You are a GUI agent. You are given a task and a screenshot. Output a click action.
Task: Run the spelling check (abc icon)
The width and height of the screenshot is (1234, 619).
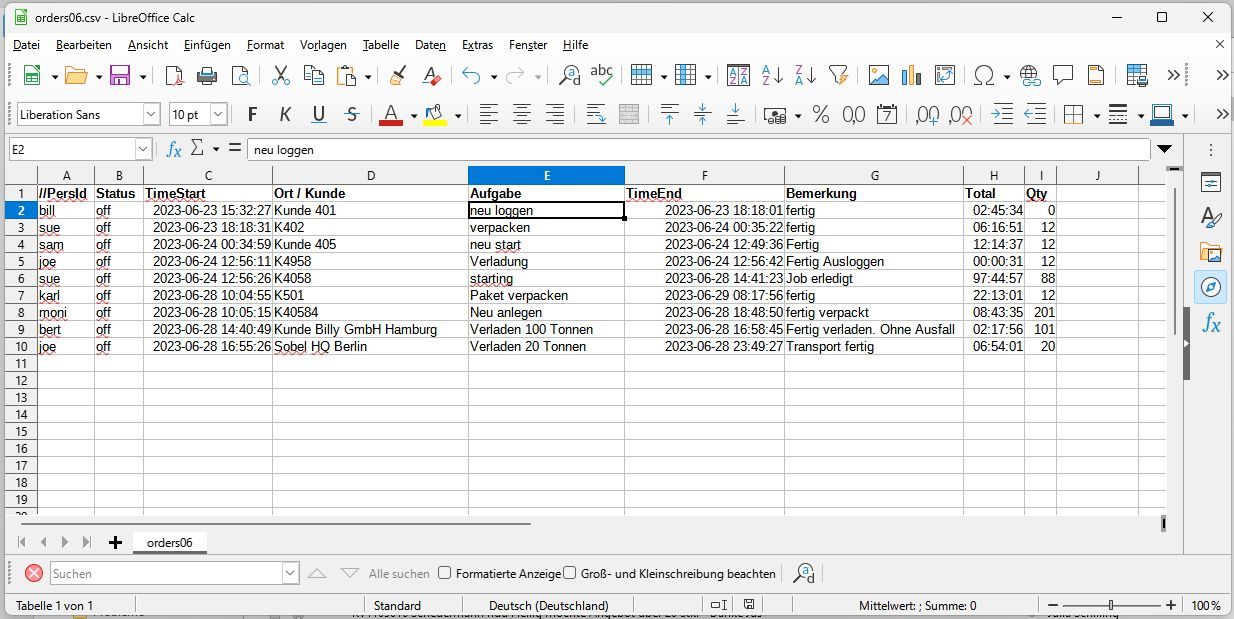[601, 76]
